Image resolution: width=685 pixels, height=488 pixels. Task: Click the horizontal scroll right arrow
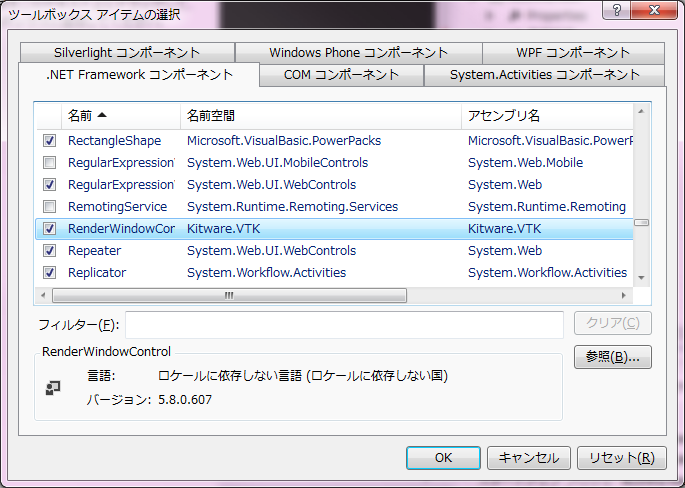624,295
